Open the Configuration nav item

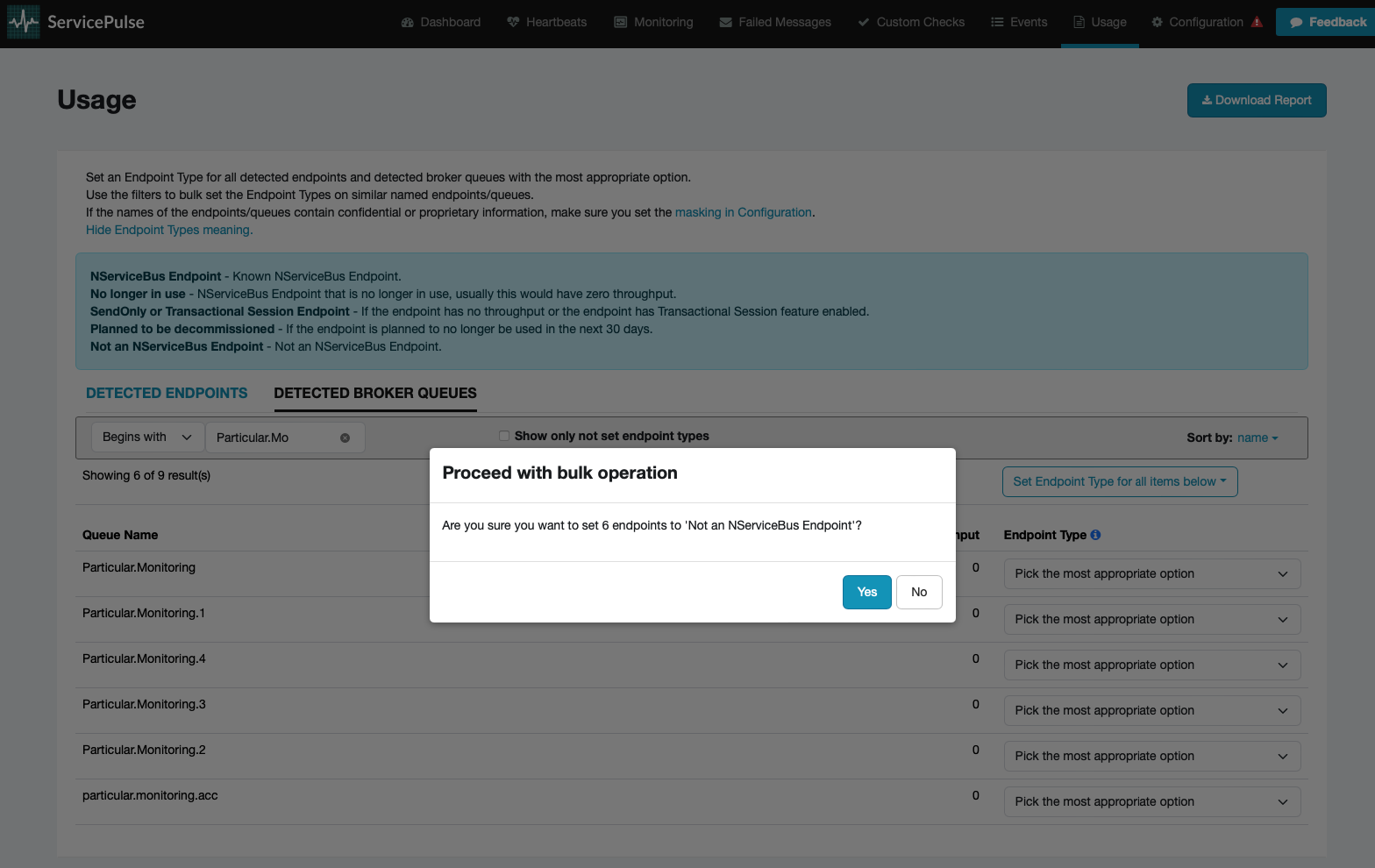1198,22
